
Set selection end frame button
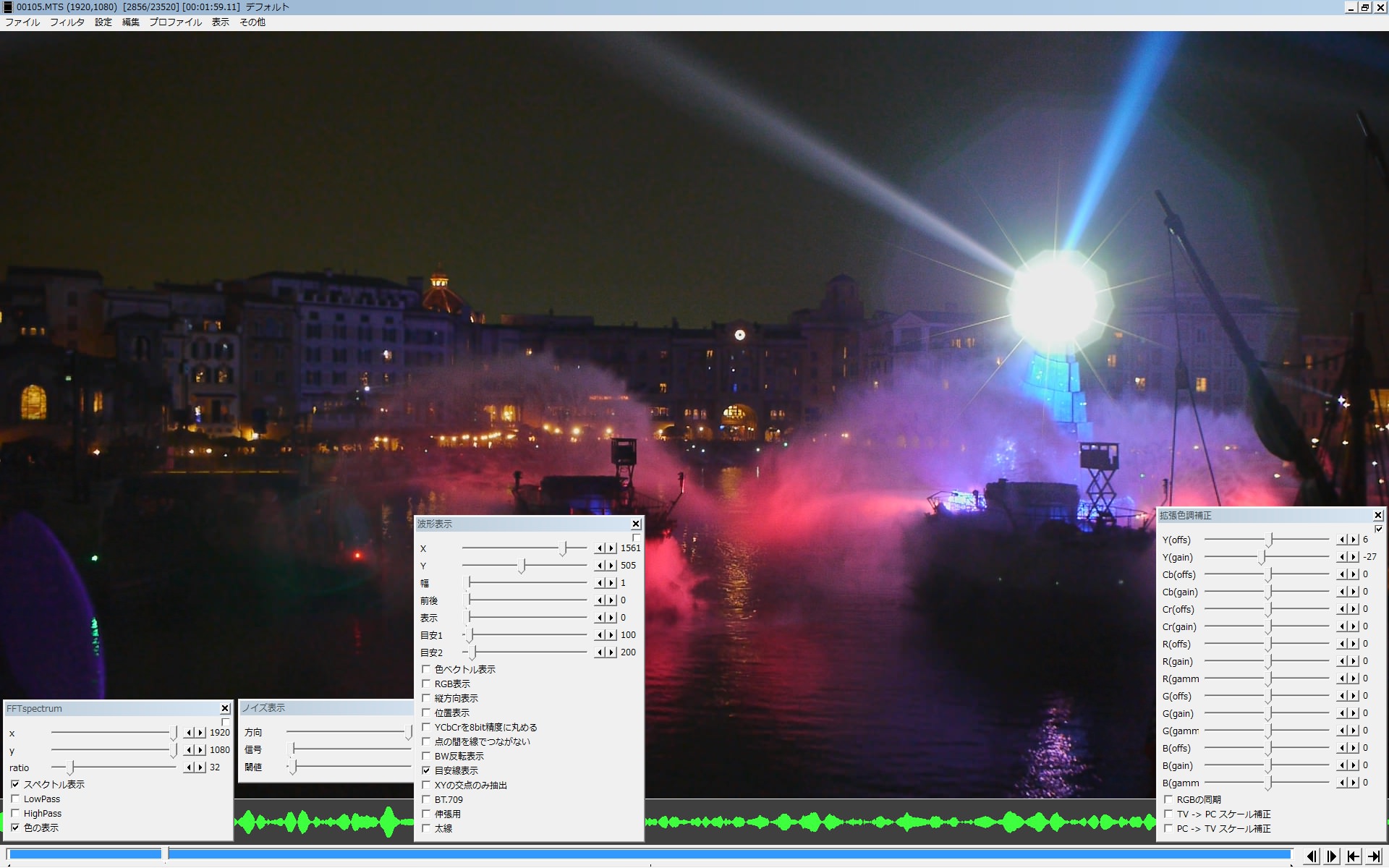(1374, 856)
